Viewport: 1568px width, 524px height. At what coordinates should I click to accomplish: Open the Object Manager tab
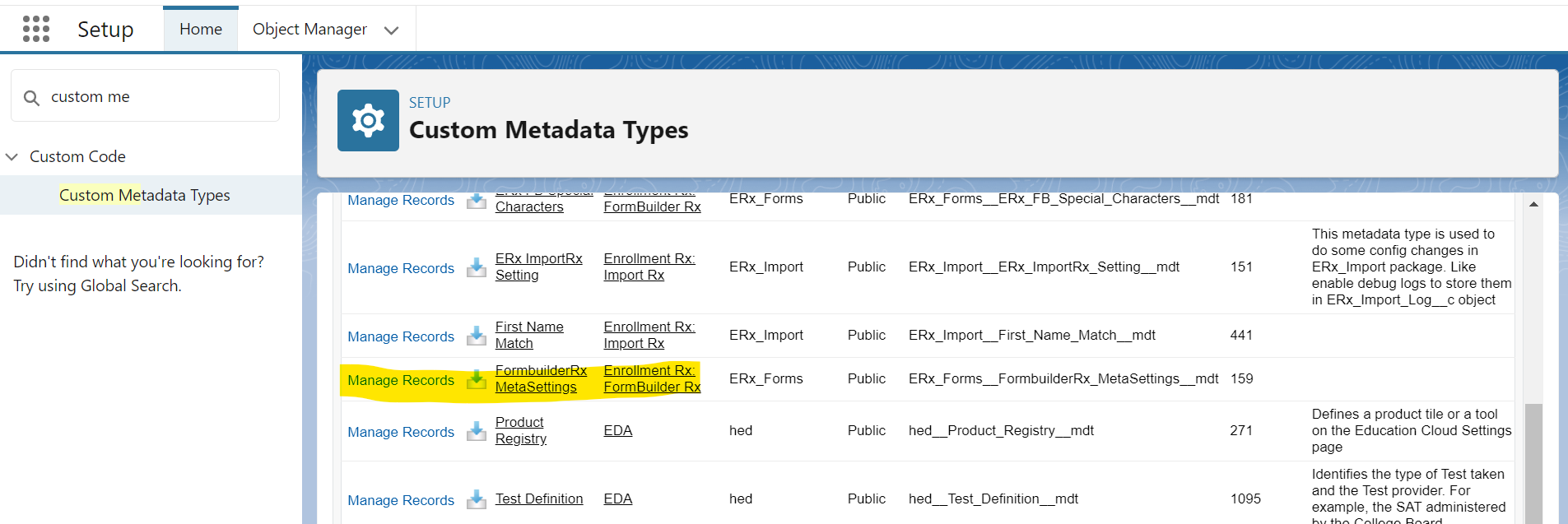(309, 29)
